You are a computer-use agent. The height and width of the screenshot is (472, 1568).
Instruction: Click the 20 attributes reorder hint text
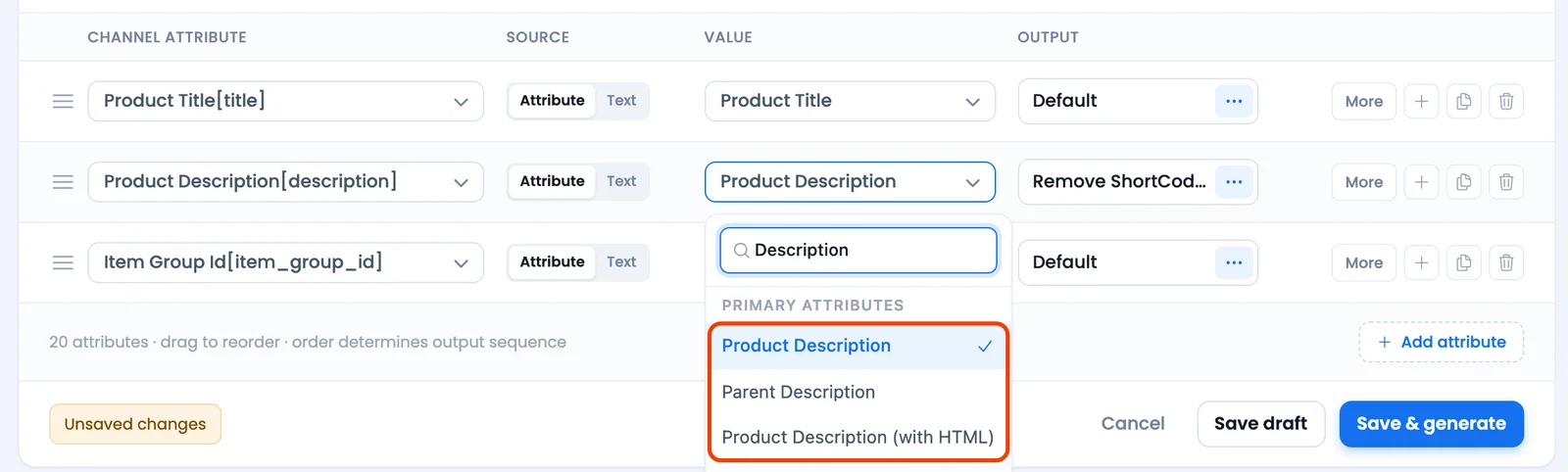308,342
